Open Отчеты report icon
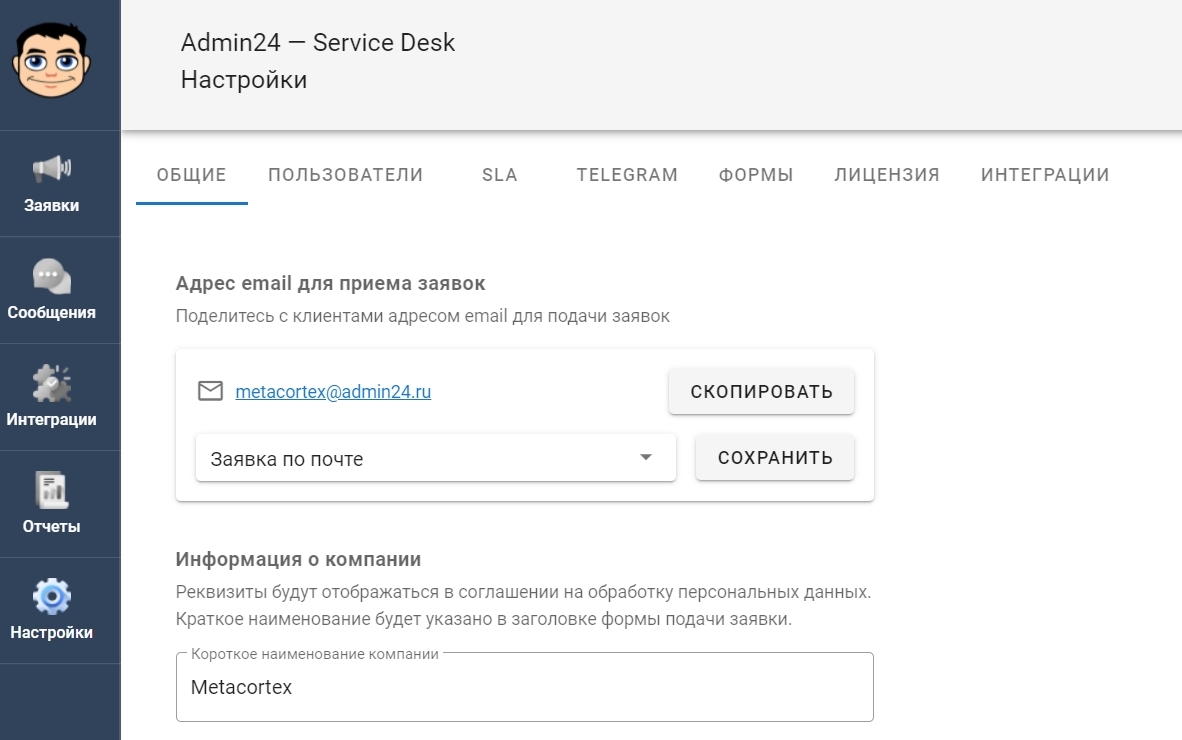This screenshot has width=1182, height=740. [51, 491]
